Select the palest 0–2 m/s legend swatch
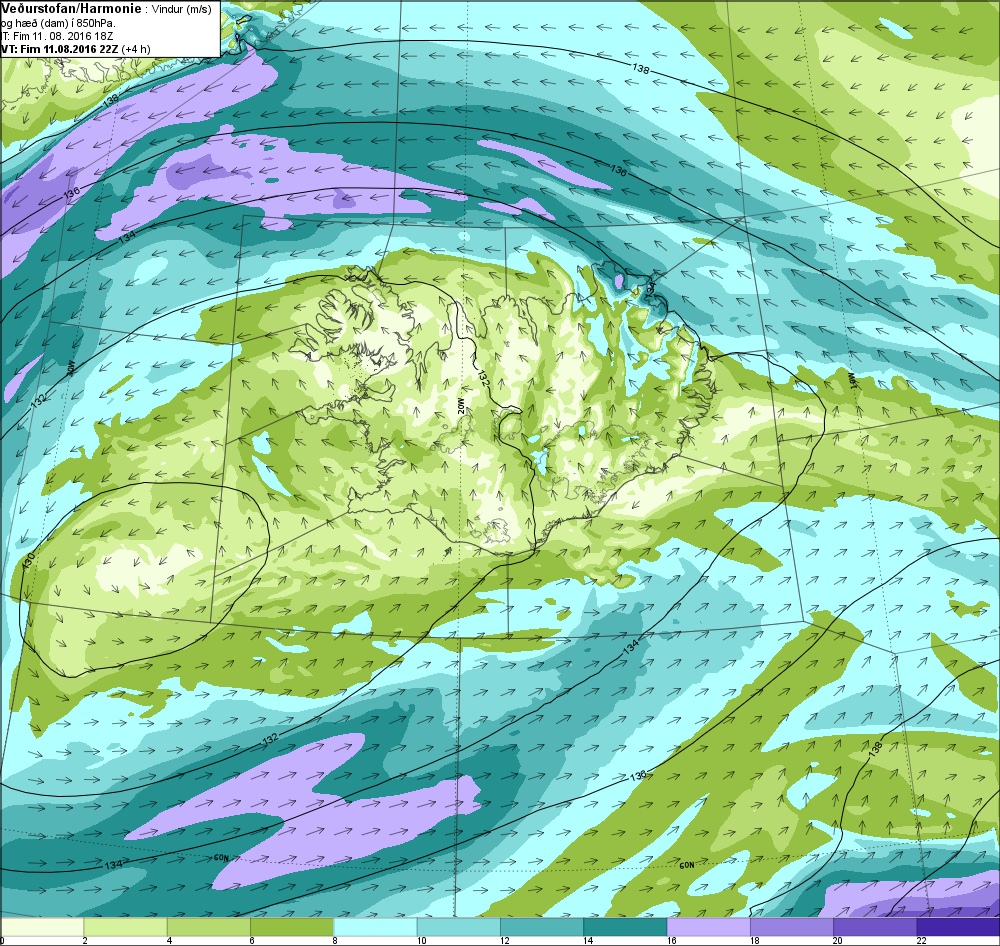 pos(42,926)
